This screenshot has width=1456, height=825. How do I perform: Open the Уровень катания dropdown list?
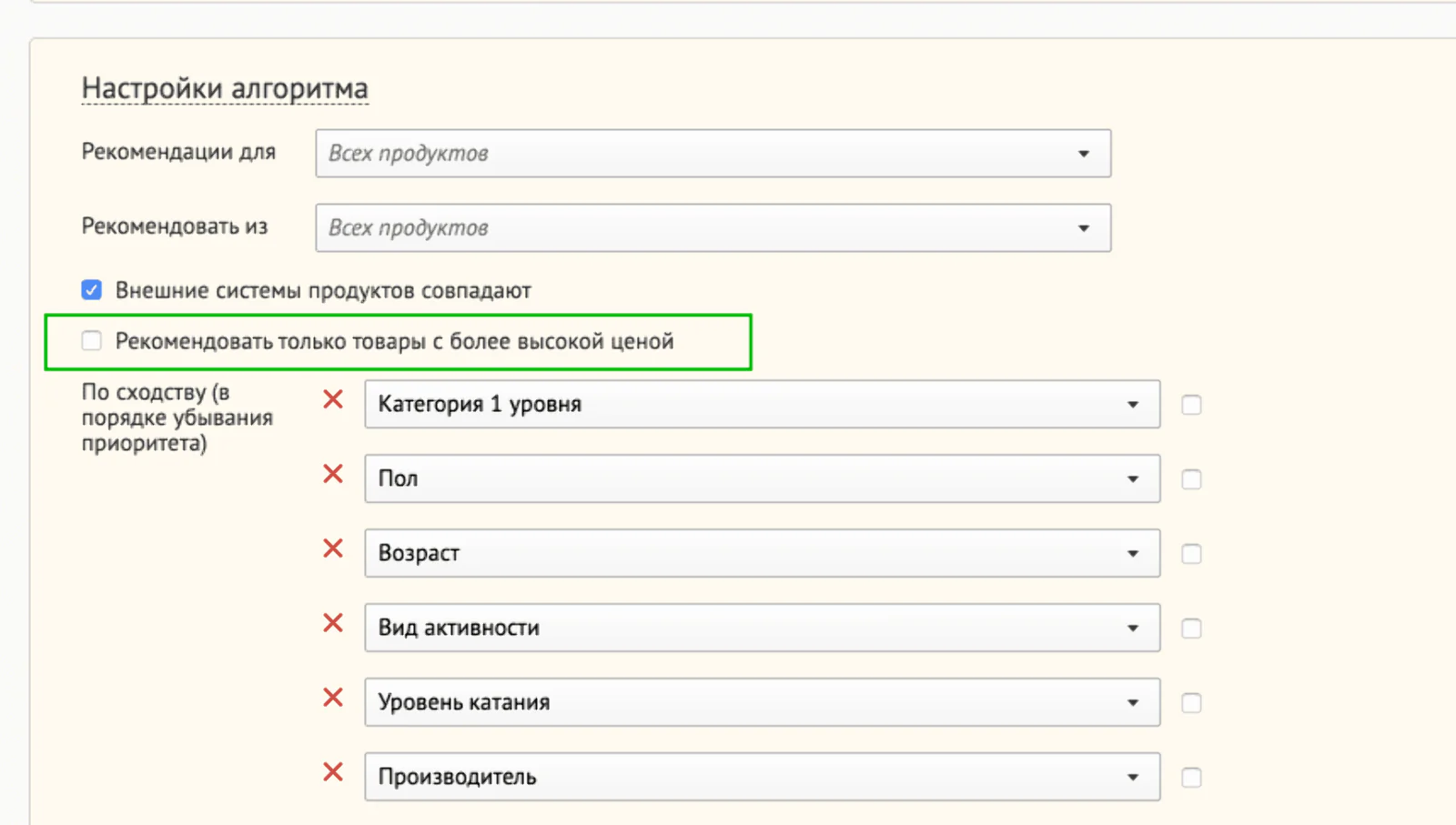click(x=762, y=703)
